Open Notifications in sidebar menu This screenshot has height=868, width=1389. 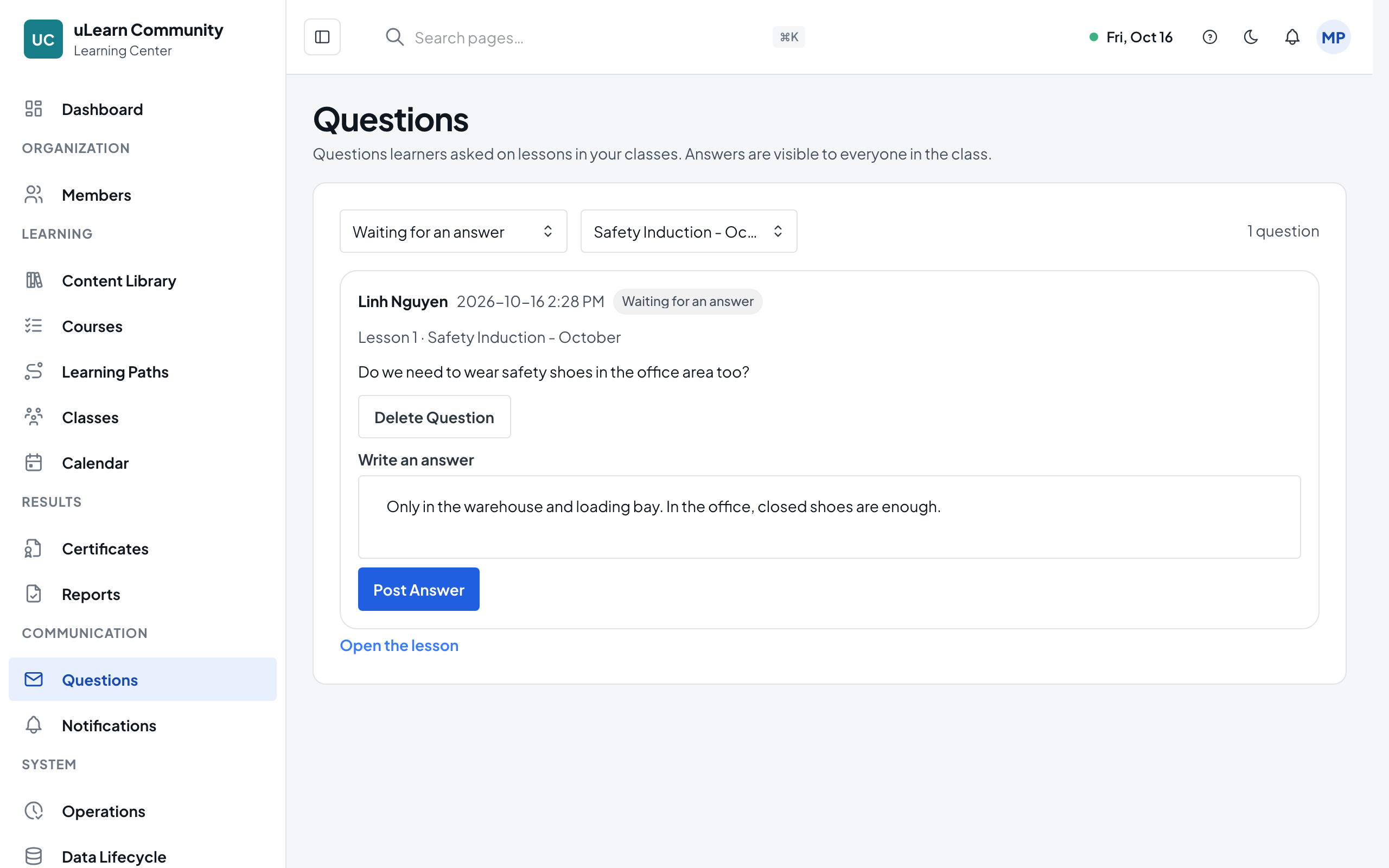(x=142, y=726)
